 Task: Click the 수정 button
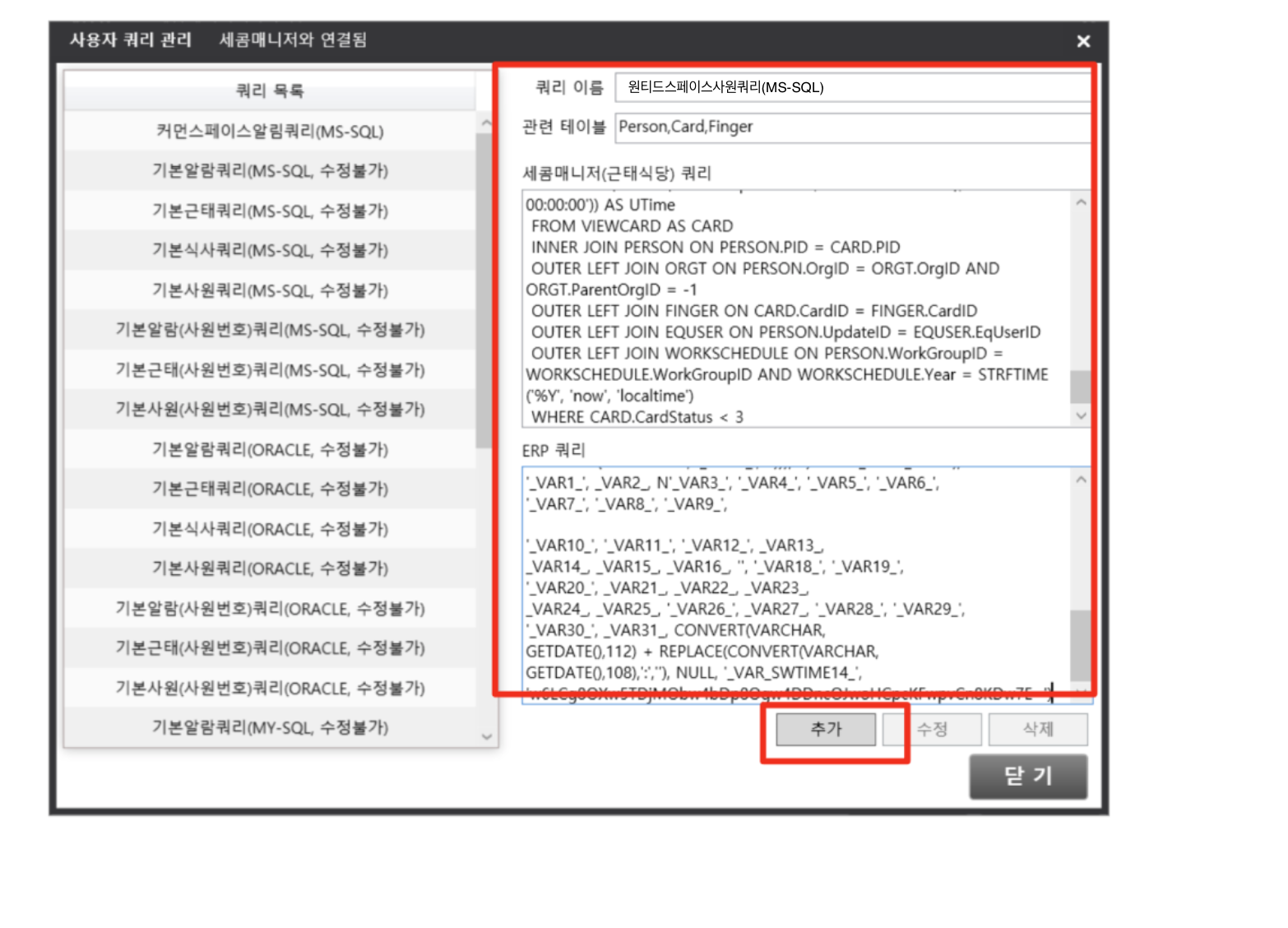tap(932, 729)
